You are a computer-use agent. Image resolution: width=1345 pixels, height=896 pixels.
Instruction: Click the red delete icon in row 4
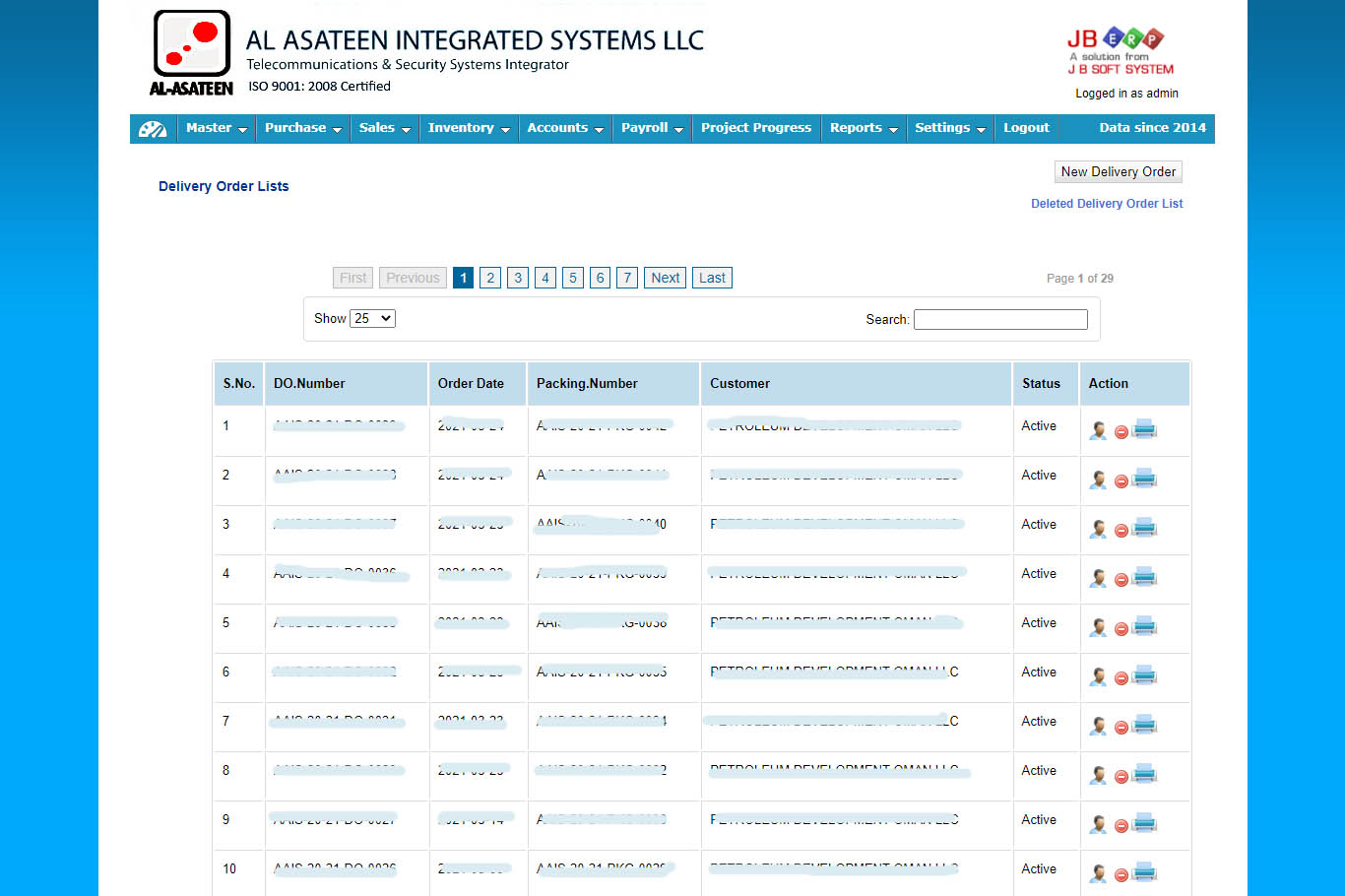coord(1121,580)
